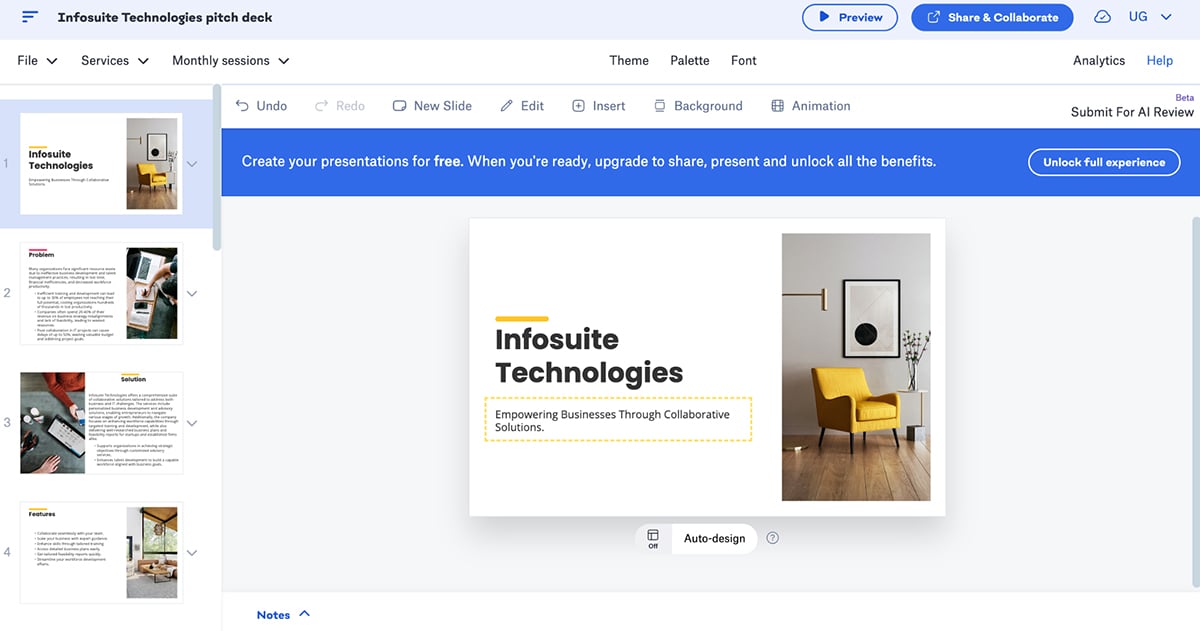Select the Edit pencil tool
The image size is (1200, 631).
click(x=507, y=106)
